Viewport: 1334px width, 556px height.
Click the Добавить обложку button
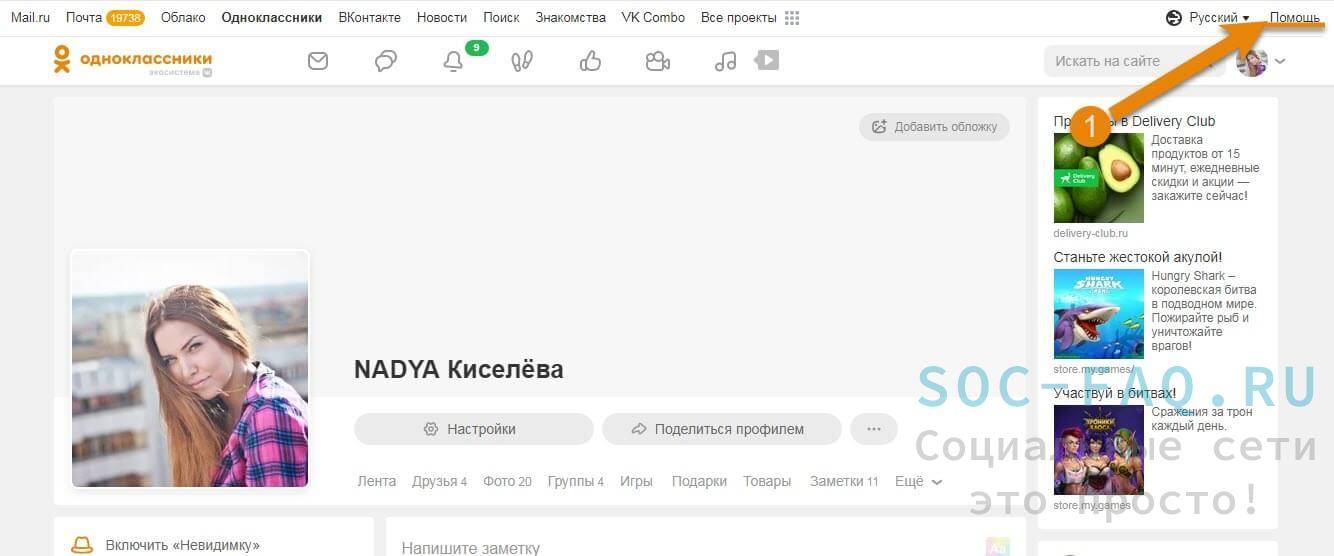coord(934,127)
